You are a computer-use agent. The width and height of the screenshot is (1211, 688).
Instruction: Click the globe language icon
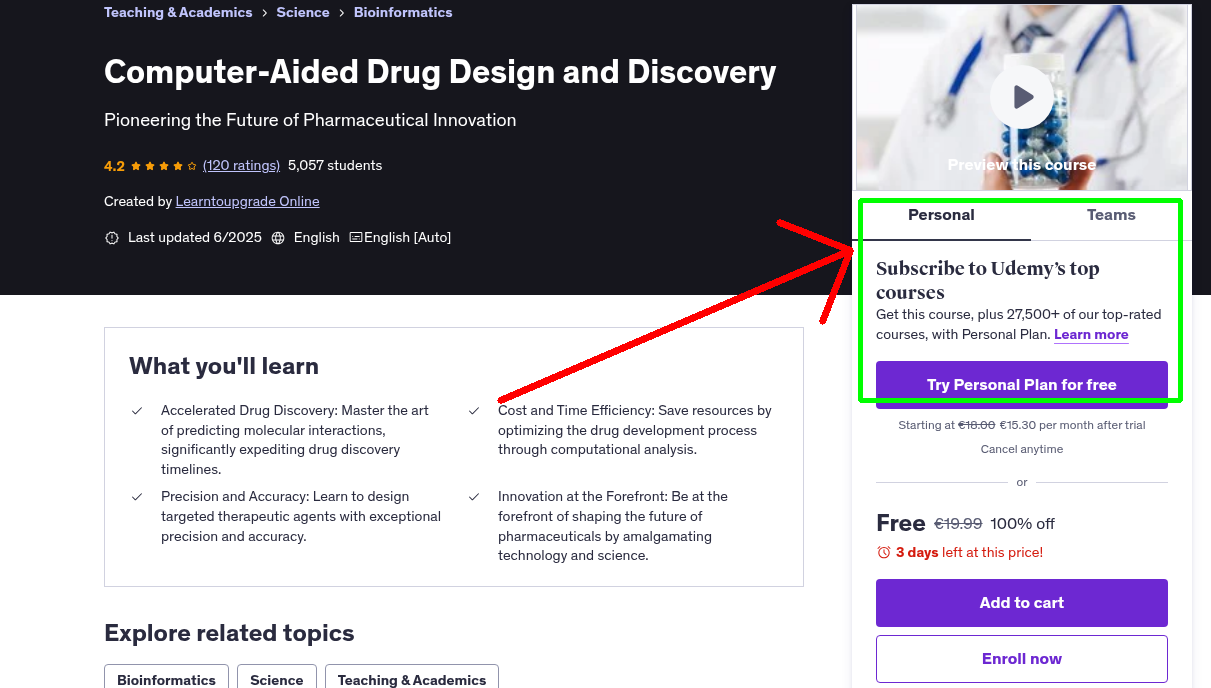click(278, 238)
